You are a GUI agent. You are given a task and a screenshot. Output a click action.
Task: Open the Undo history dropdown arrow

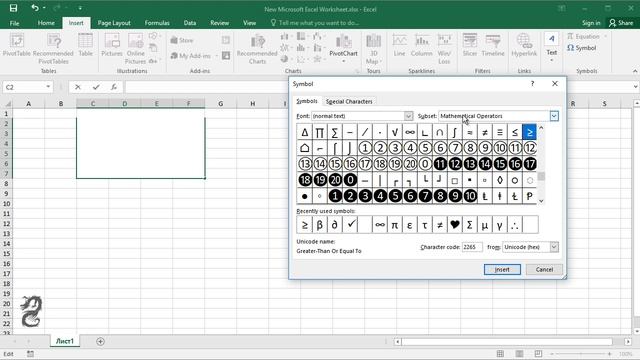44,8
